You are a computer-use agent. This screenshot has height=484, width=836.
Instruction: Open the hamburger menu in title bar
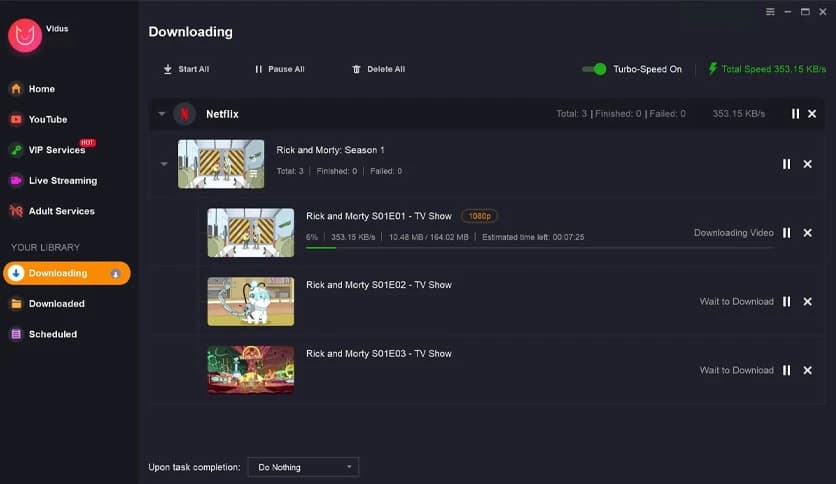click(770, 12)
